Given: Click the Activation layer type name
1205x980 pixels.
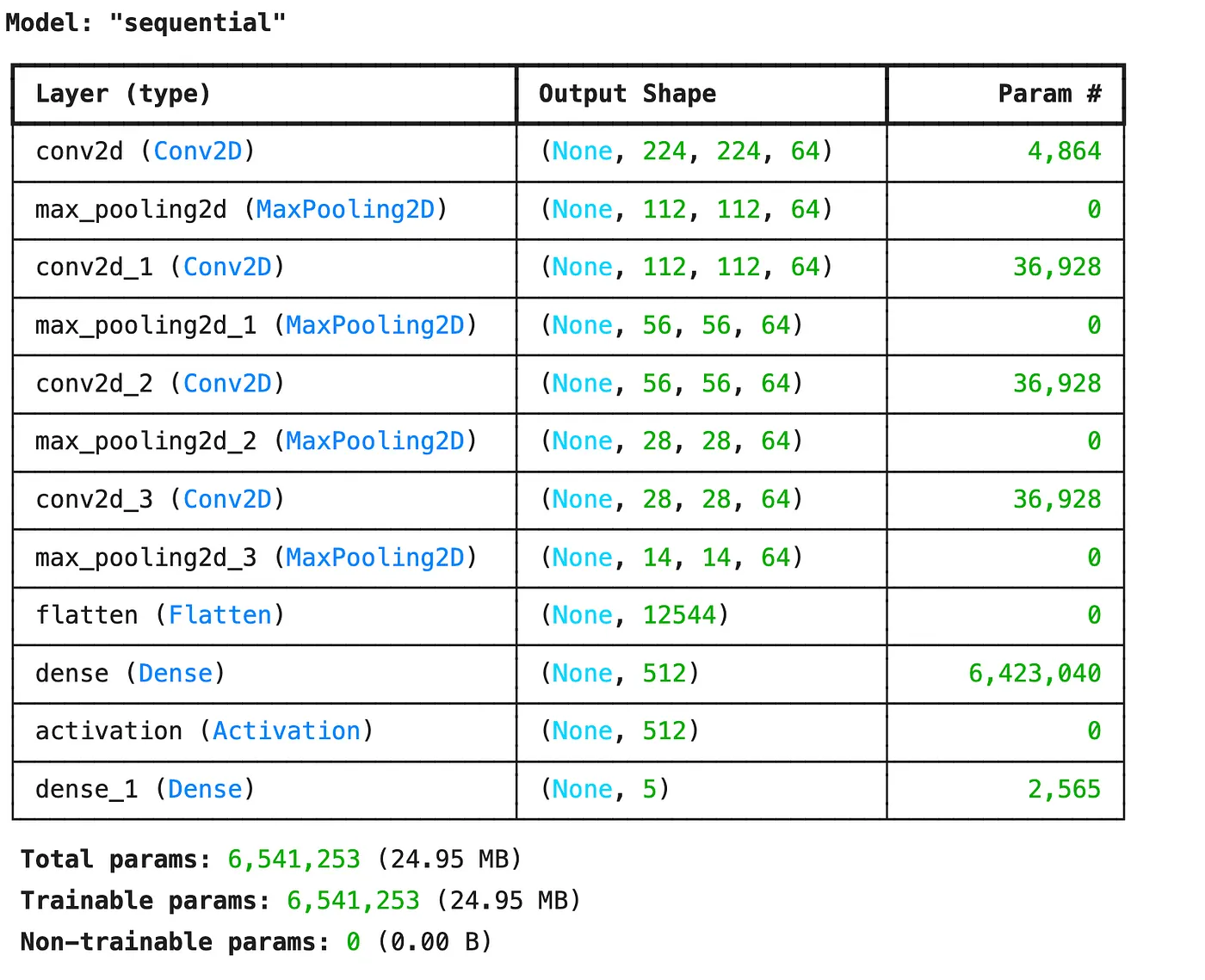Looking at the screenshot, I should pos(287,731).
